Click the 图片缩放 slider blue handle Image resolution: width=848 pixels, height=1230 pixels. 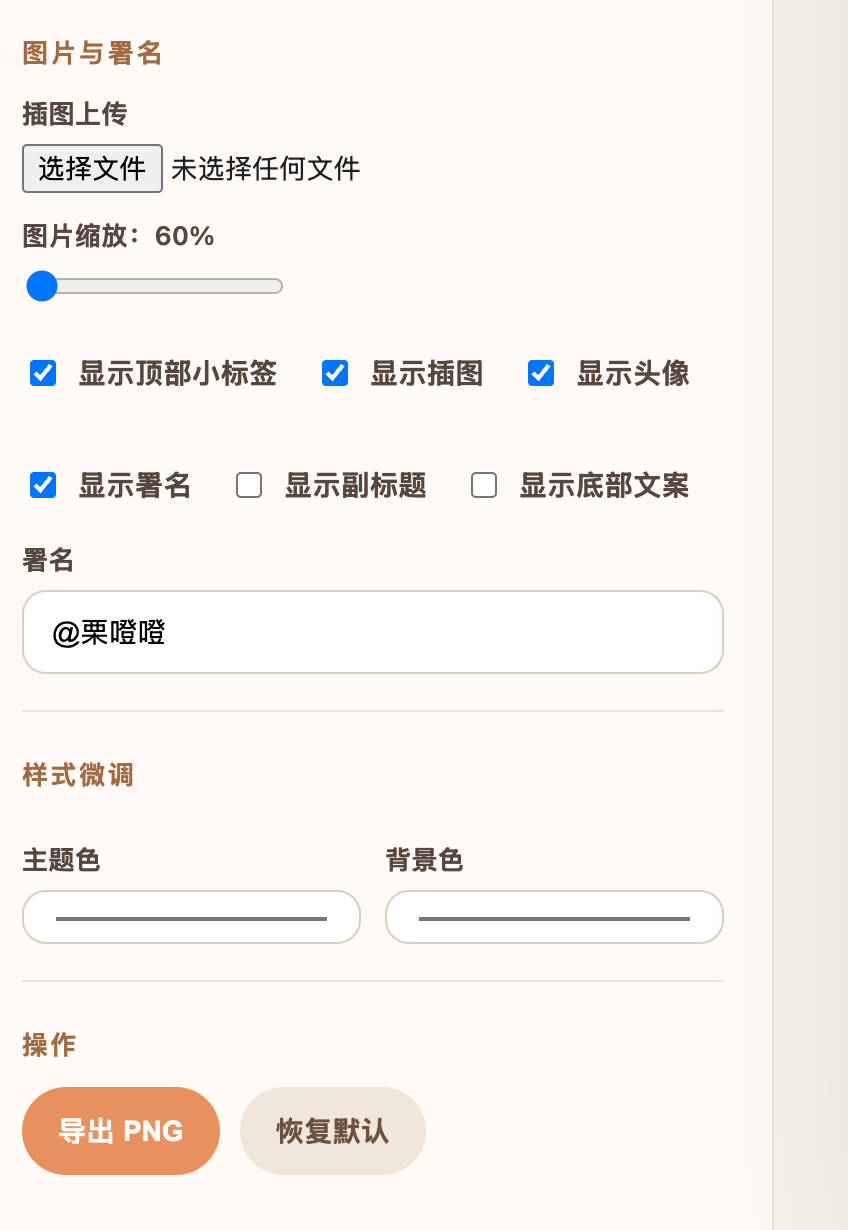[42, 286]
